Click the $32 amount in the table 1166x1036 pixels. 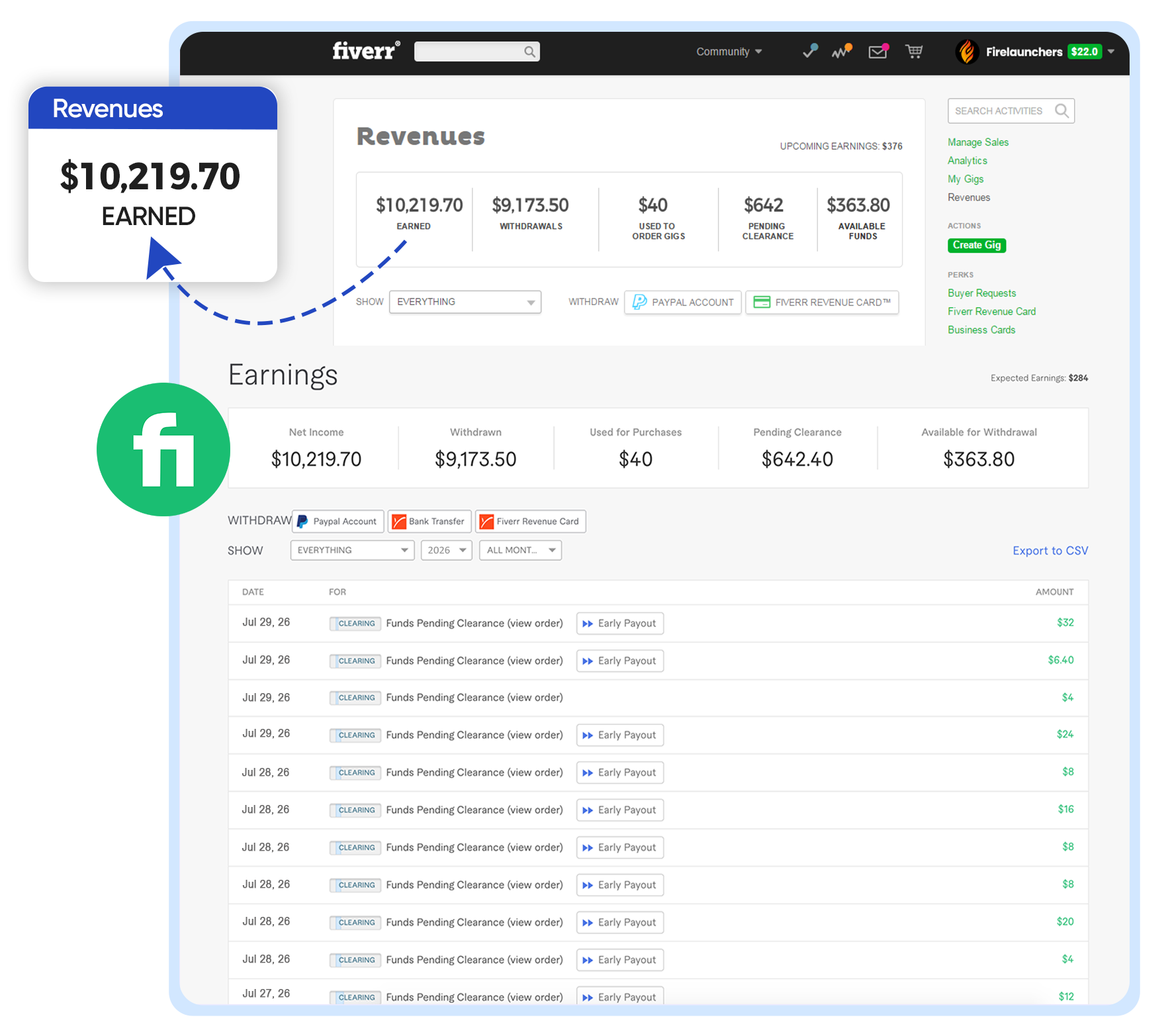(1065, 623)
